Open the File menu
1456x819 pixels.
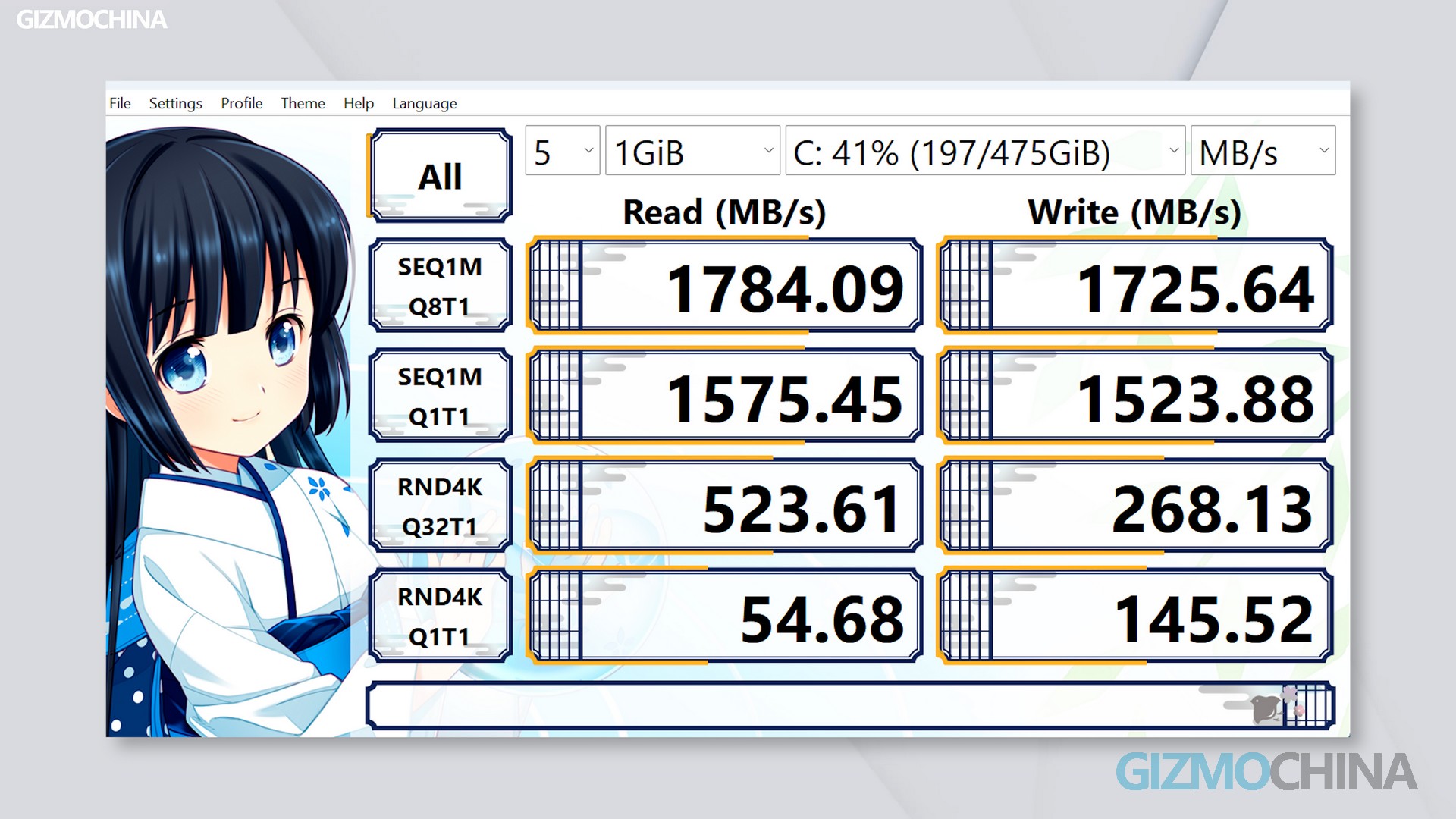coord(120,103)
